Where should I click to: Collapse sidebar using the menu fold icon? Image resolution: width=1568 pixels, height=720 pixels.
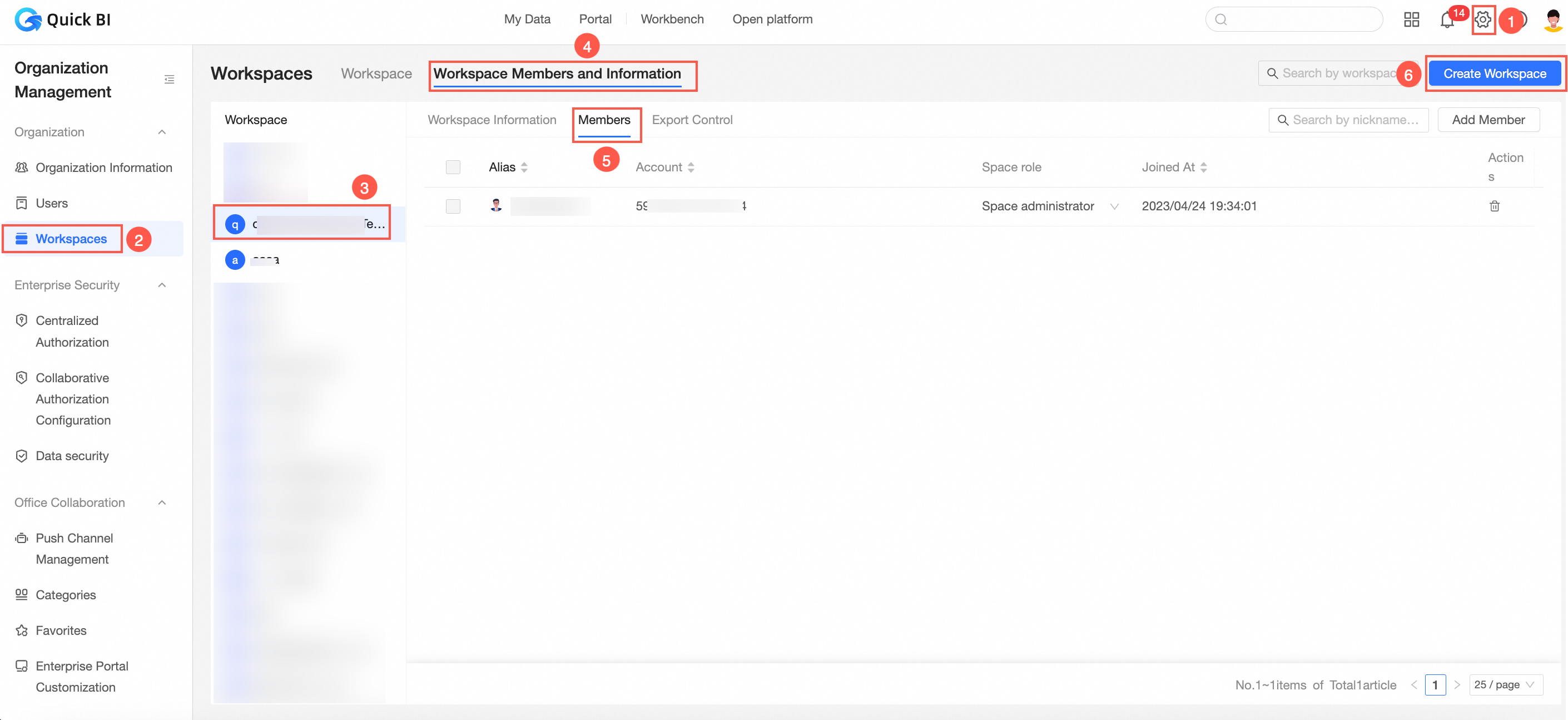169,80
